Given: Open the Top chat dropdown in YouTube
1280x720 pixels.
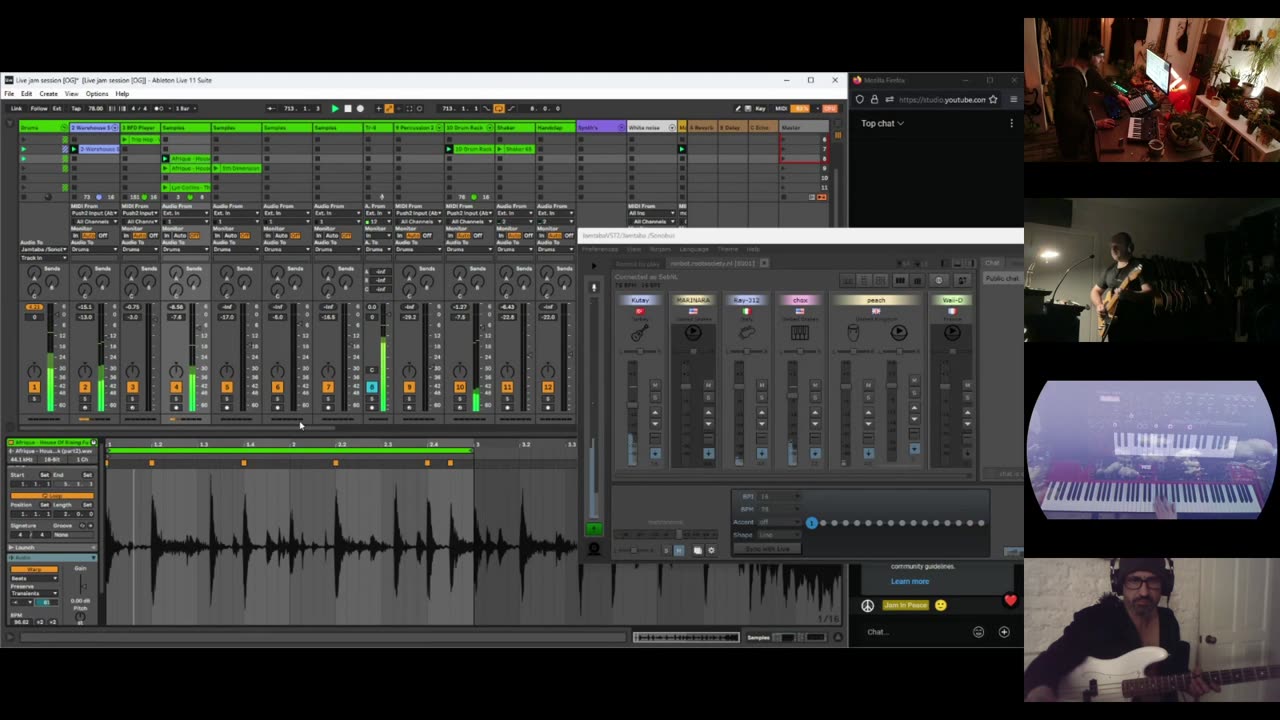Looking at the screenshot, I should 882,123.
